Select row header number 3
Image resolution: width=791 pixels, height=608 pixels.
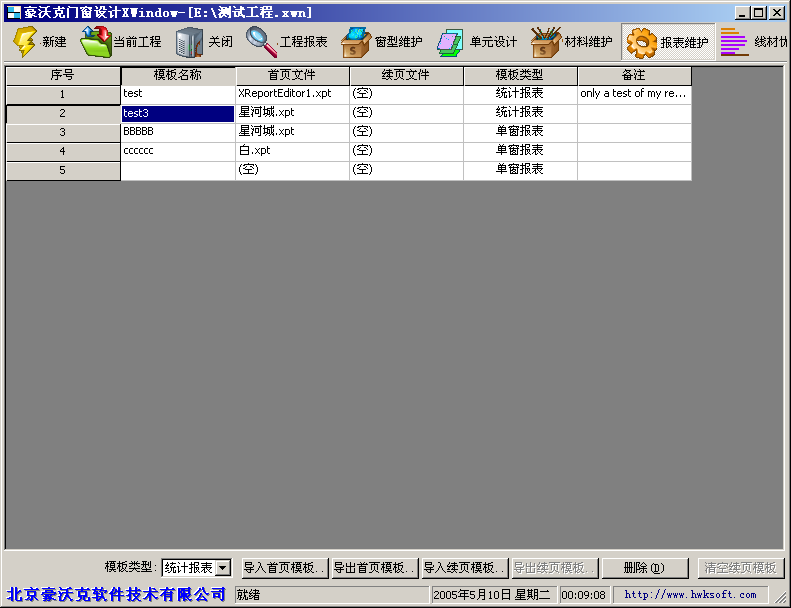click(x=63, y=132)
